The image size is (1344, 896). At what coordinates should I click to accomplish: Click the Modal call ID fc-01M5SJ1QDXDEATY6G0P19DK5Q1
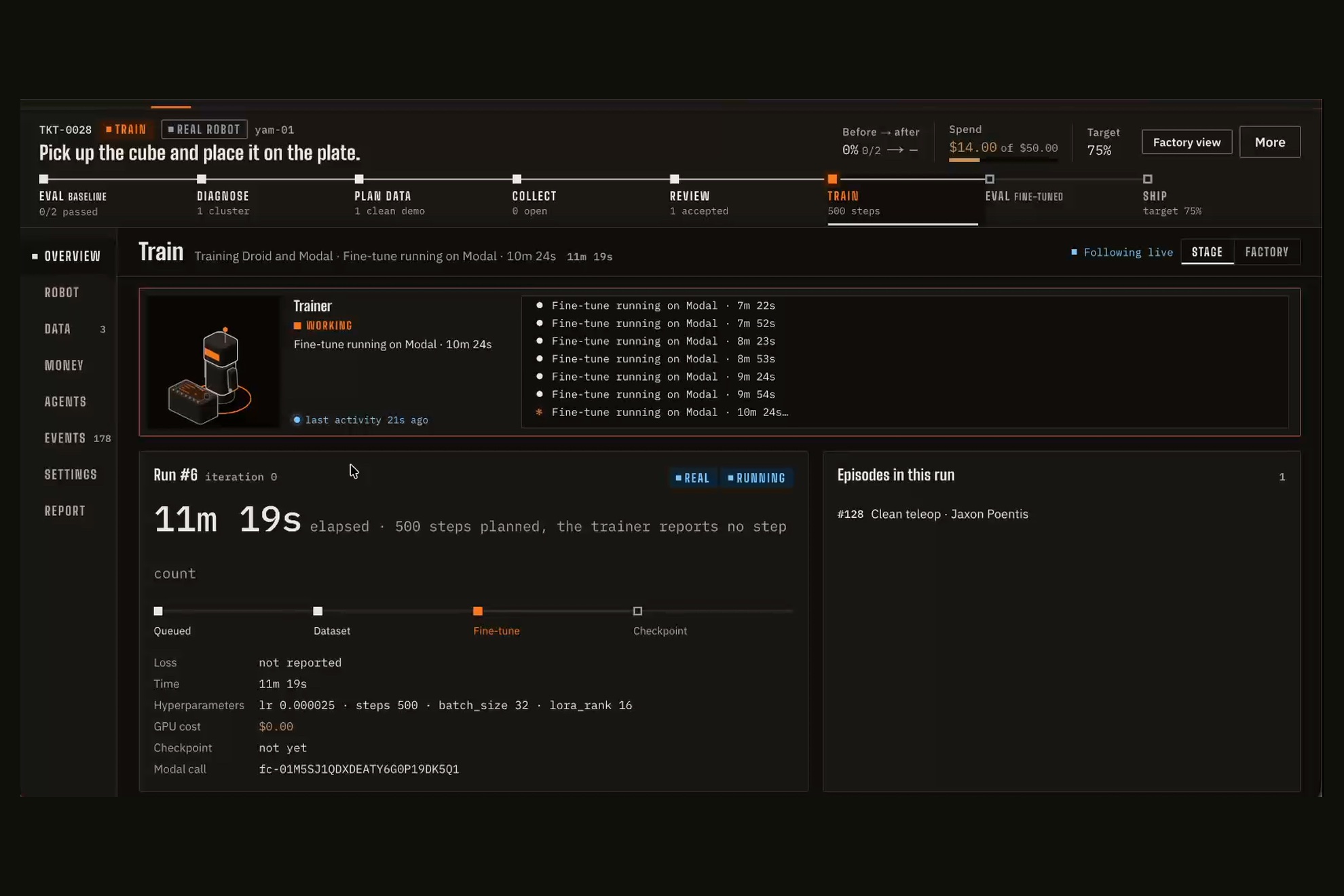coord(359,770)
